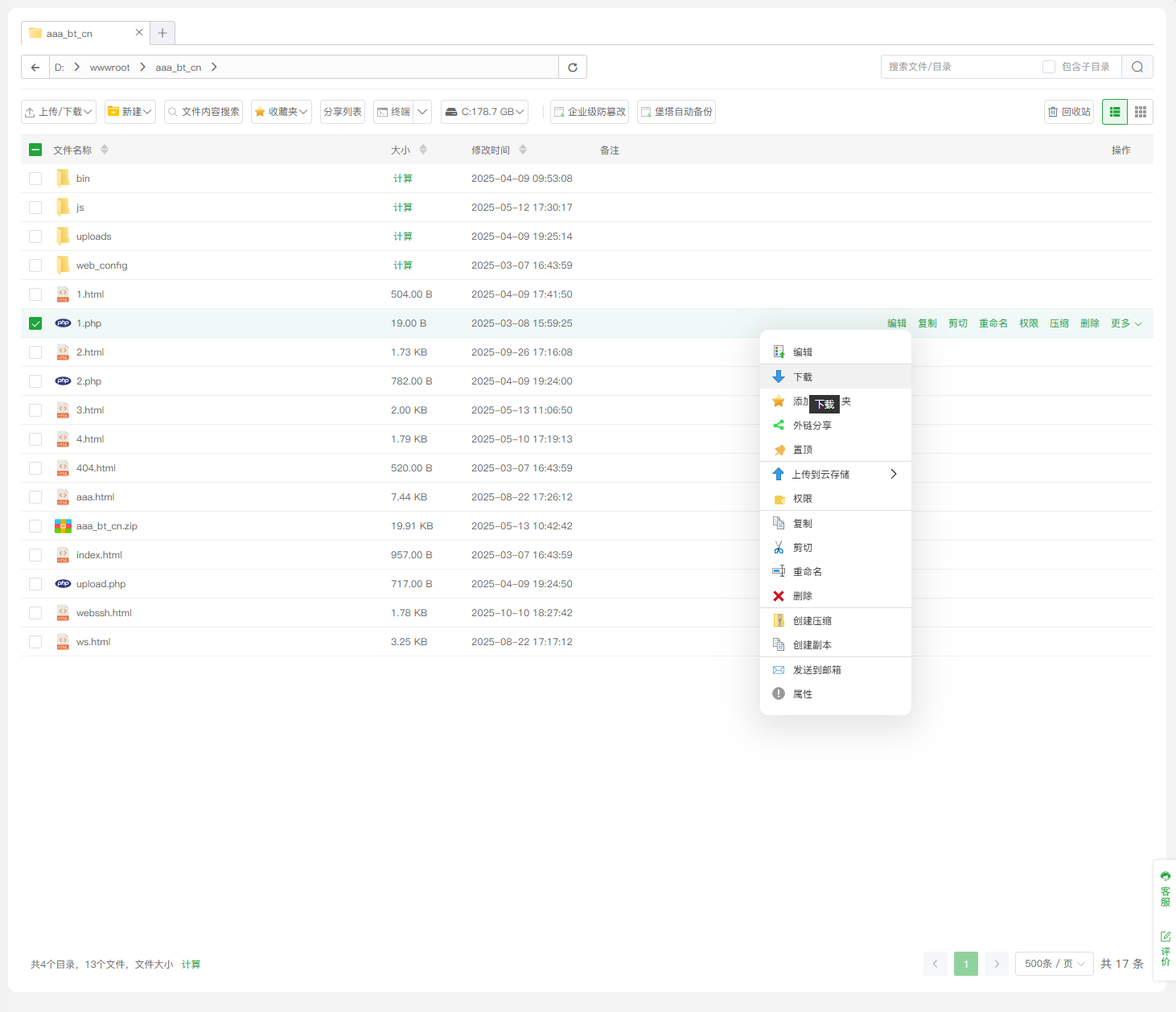
Task: Uncheck the 1.php file checkbox
Action: pos(35,323)
